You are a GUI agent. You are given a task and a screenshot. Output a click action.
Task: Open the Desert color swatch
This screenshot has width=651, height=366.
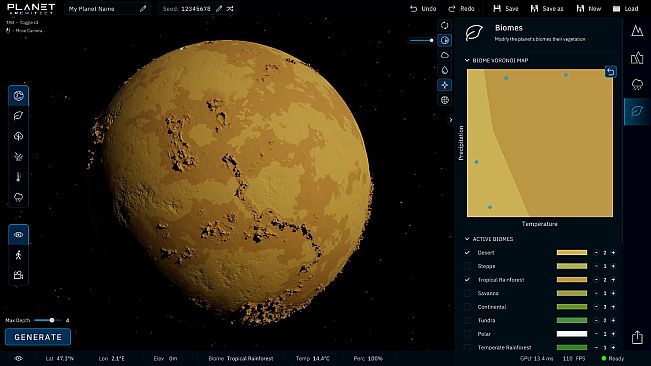click(x=572, y=252)
